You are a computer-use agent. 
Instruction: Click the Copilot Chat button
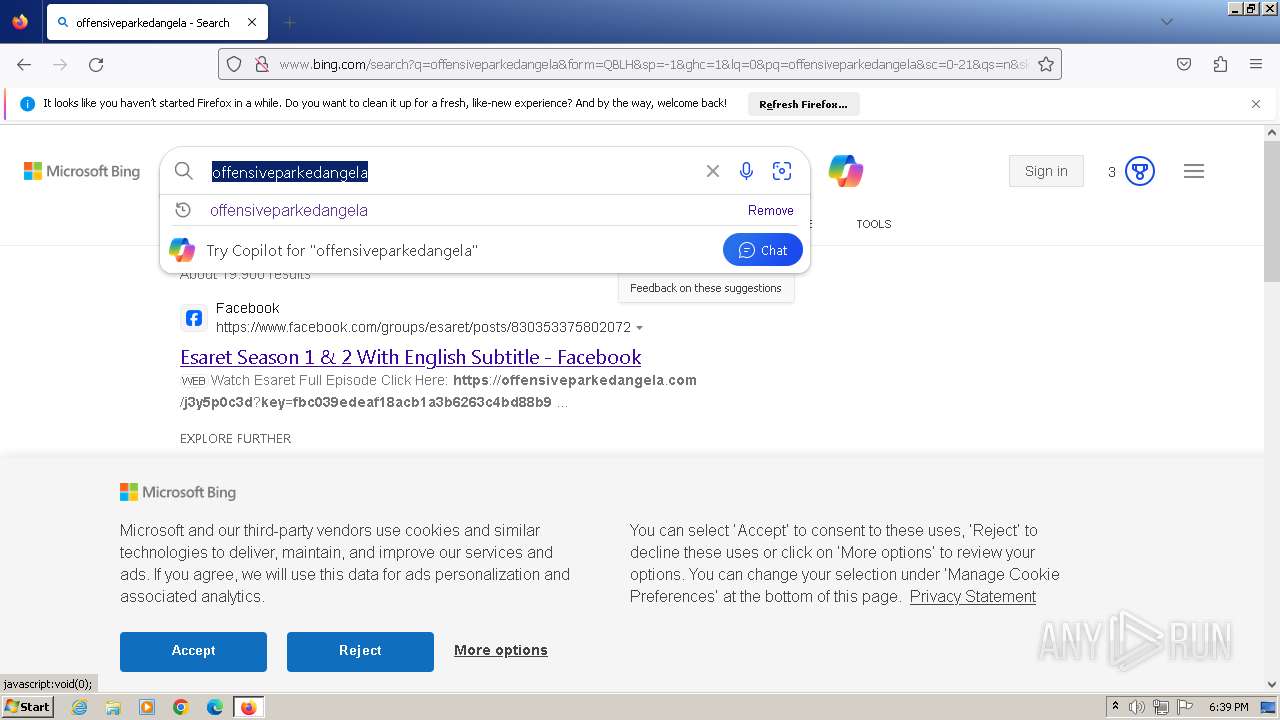[x=763, y=250]
